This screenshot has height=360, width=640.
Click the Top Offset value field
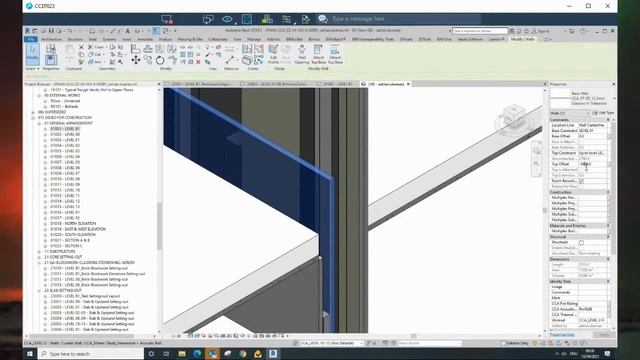pyautogui.click(x=592, y=164)
